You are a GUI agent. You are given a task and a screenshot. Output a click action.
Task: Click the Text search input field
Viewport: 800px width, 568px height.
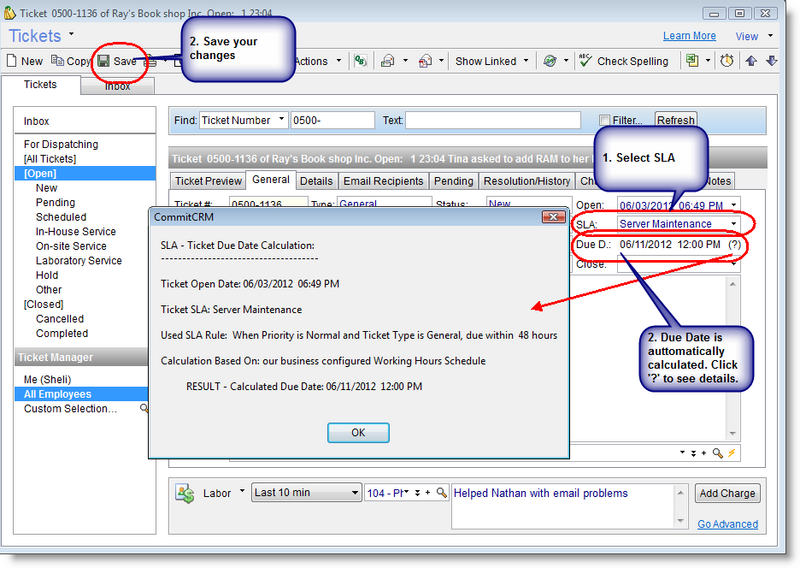(495, 120)
